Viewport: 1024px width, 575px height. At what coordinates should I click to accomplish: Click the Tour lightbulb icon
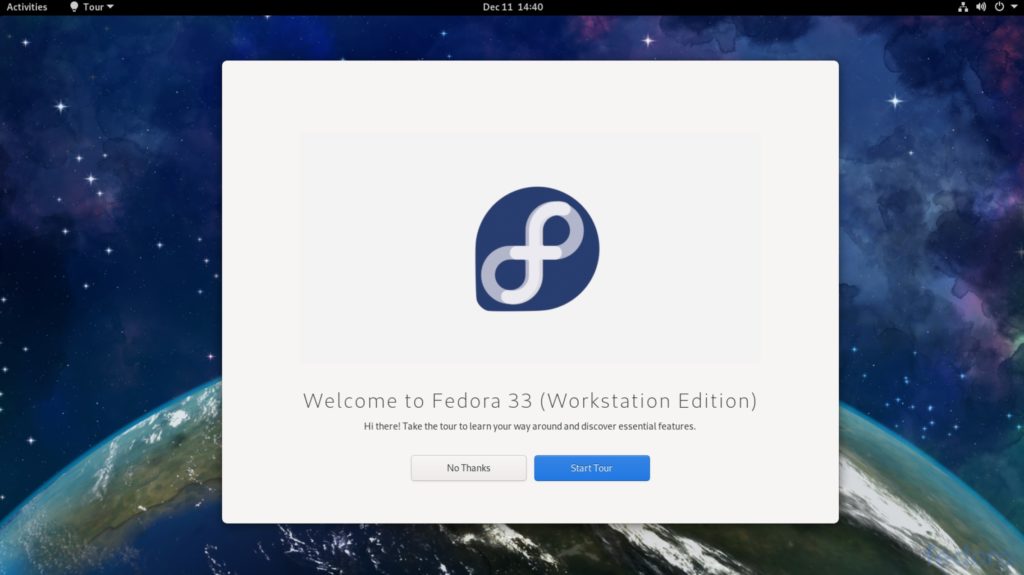coord(74,7)
